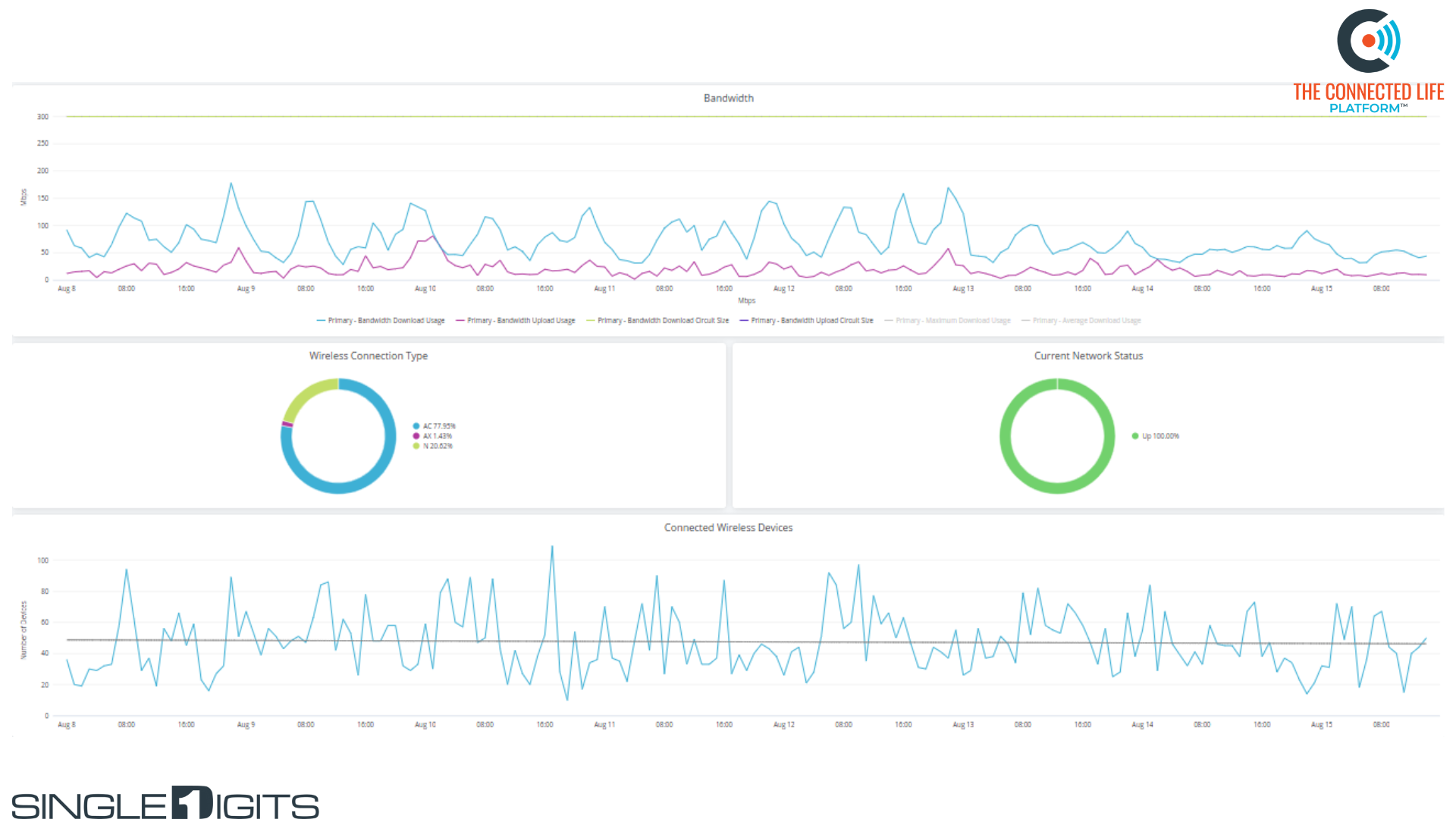This screenshot has height=819, width=1456.
Task: Click the Bandwidth chart title
Action: click(728, 99)
